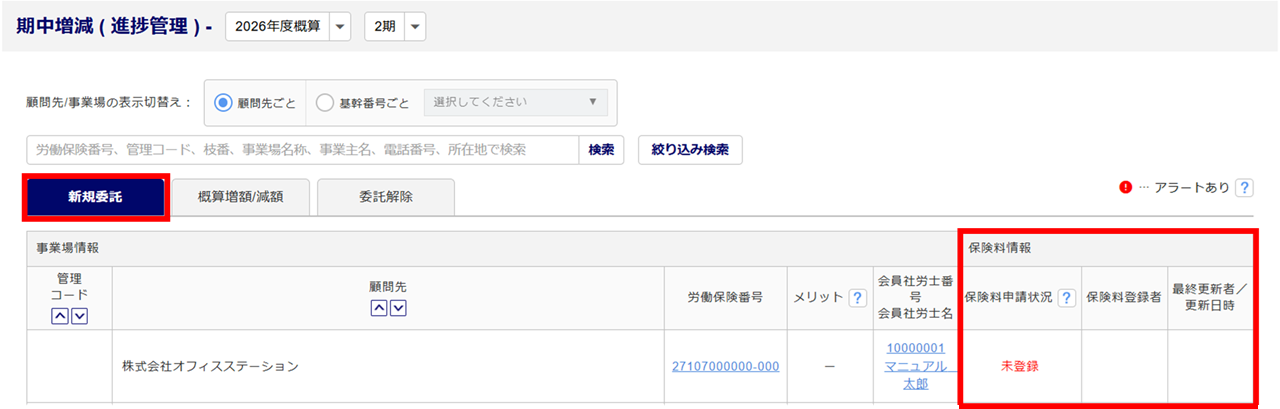Click the 検索 search button
The height and width of the screenshot is (409, 1280).
(x=601, y=150)
